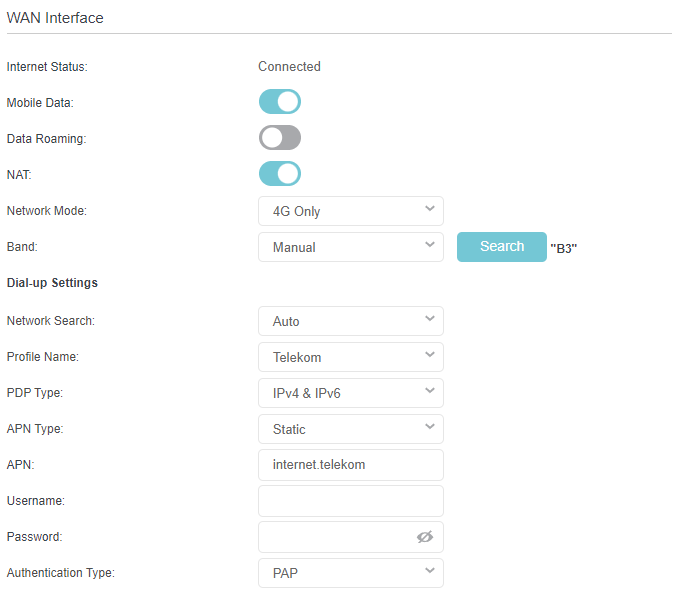Open the Network Search dropdown
674x612 pixels.
[x=351, y=321]
